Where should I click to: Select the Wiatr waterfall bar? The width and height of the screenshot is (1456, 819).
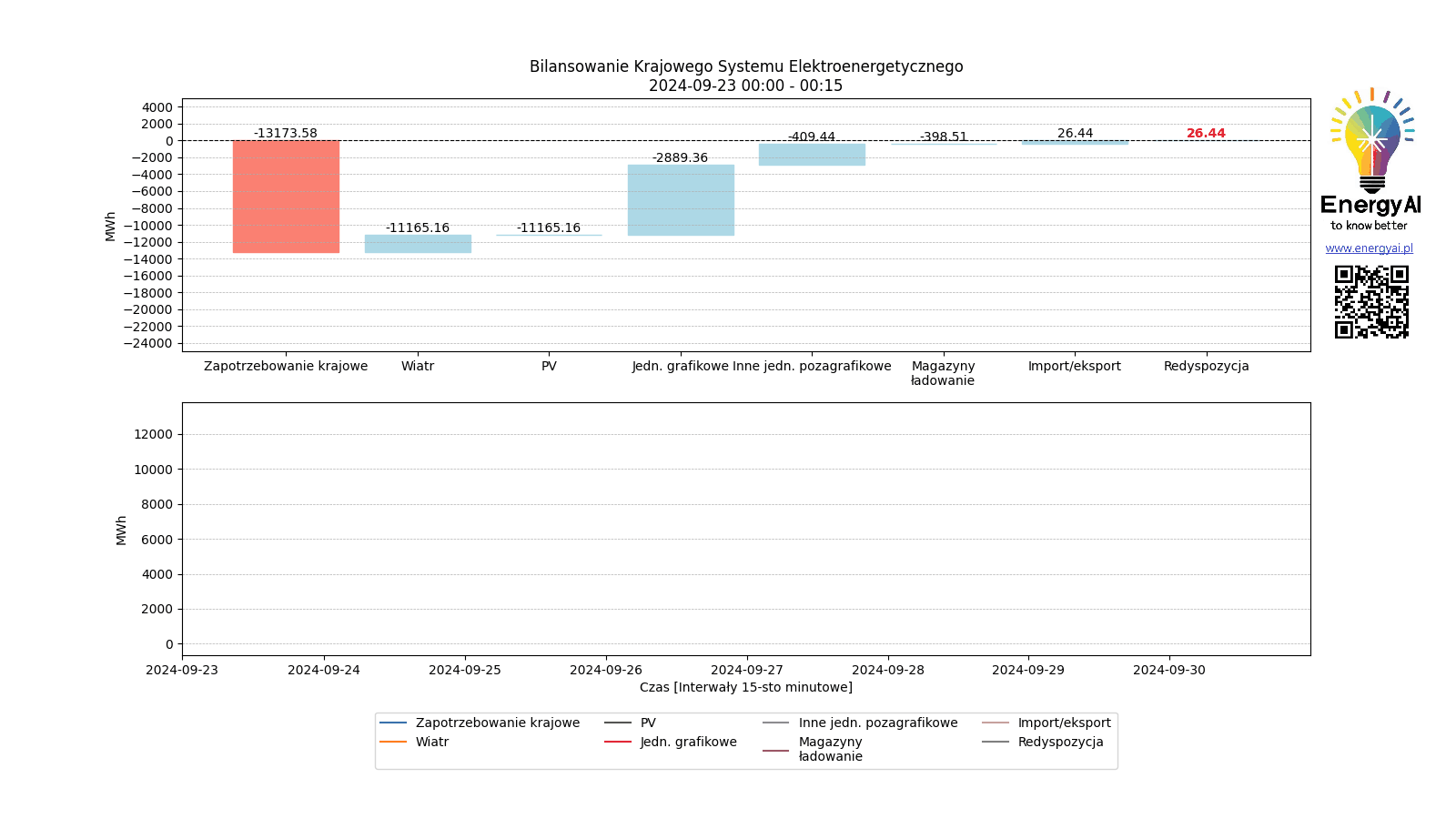418,244
